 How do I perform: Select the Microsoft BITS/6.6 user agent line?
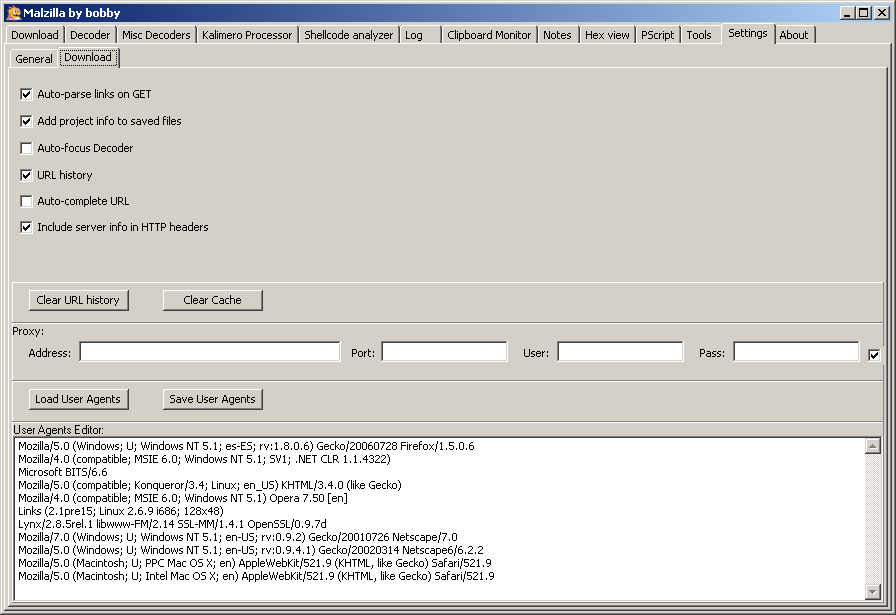click(63, 472)
